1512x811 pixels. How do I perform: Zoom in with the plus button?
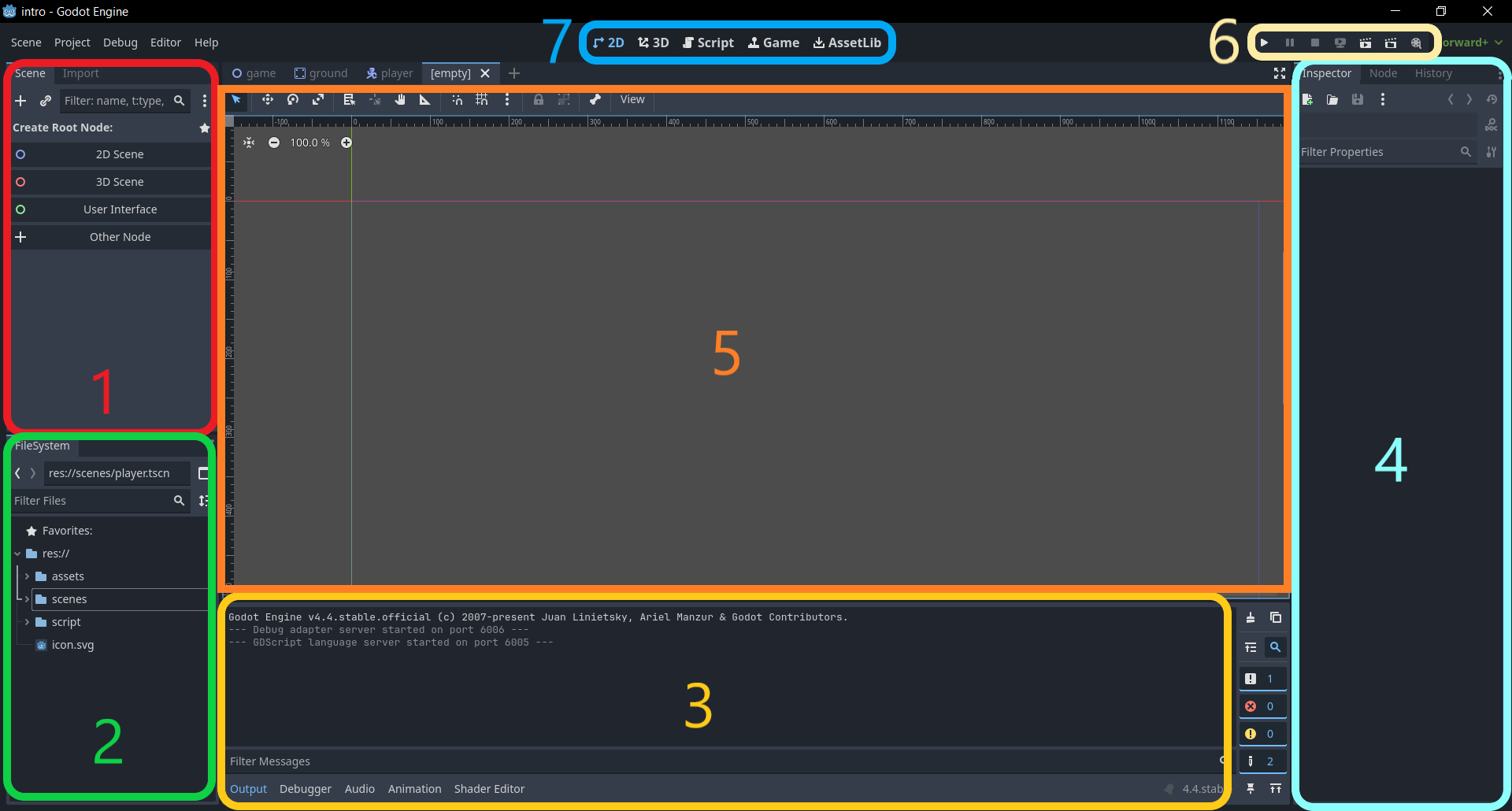pos(346,143)
